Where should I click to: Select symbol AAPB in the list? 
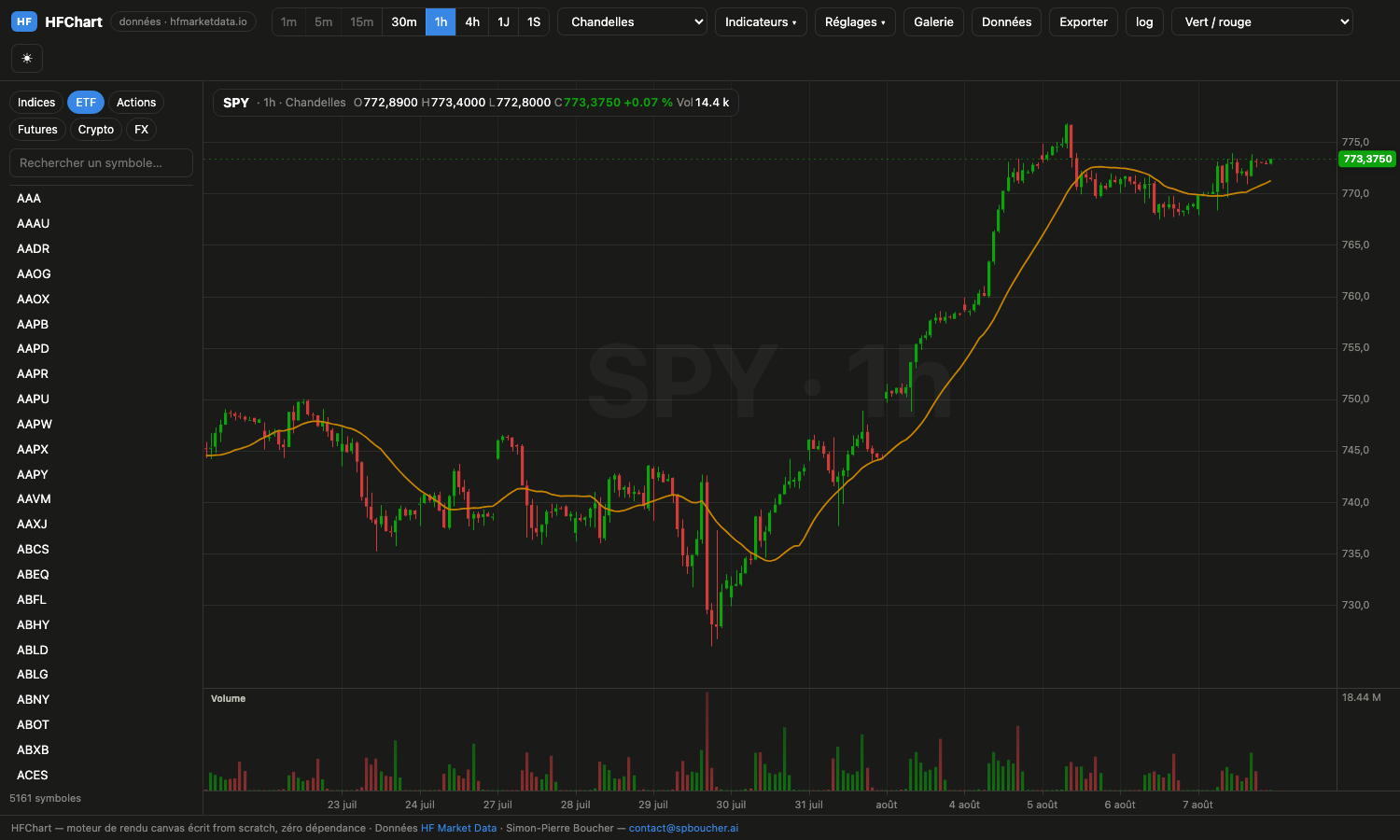click(101, 324)
